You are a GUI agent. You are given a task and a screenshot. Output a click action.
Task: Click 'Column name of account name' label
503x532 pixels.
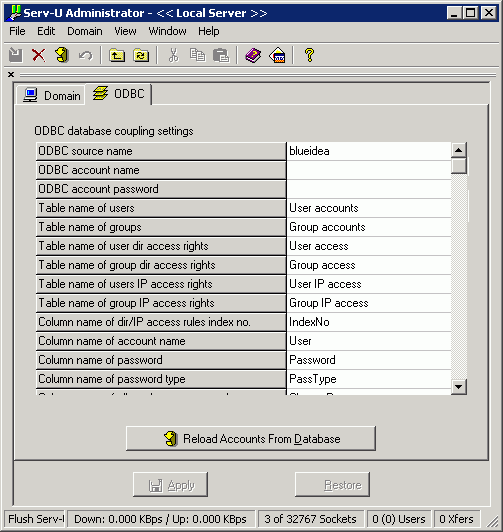click(x=161, y=341)
